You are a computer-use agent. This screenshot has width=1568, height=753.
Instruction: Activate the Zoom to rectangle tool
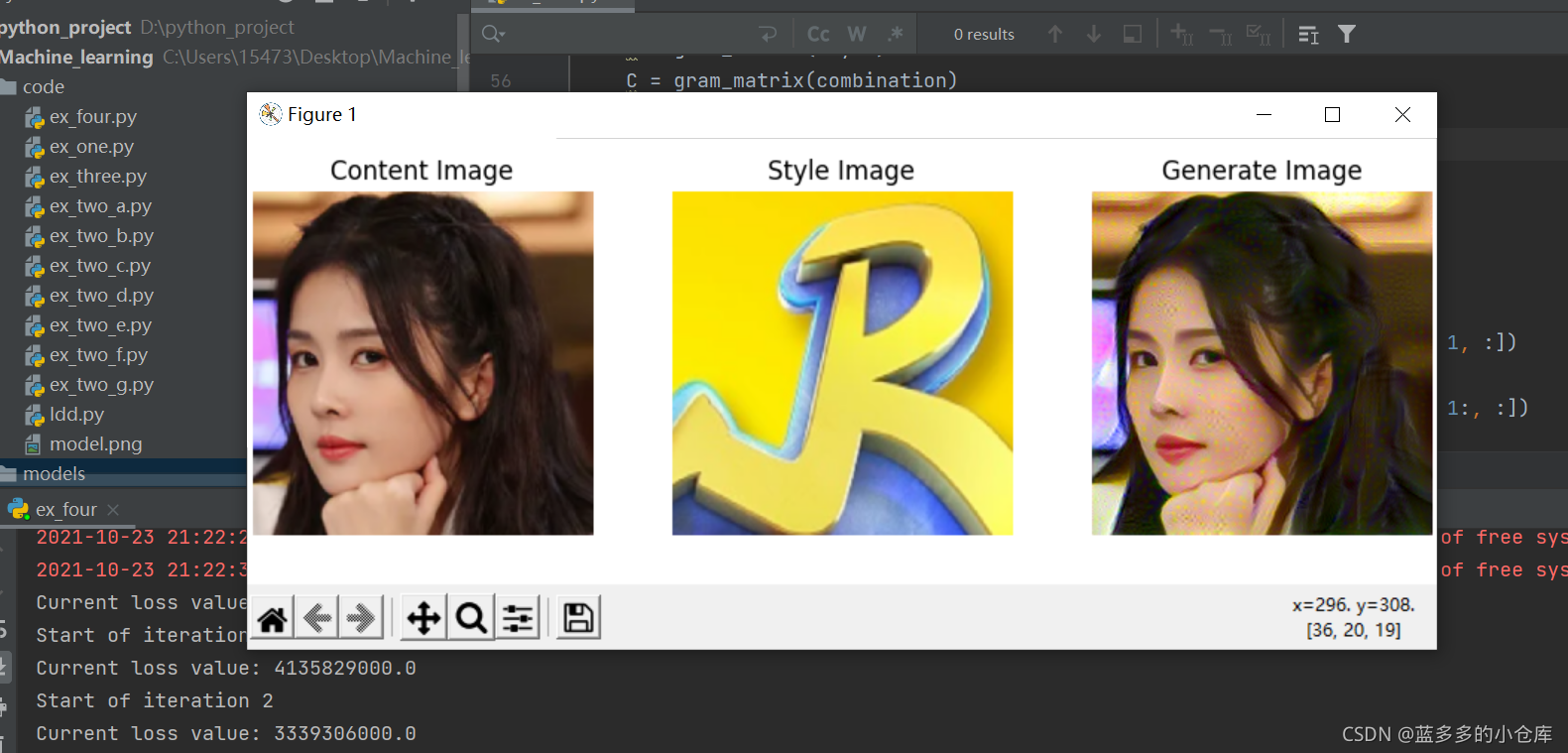coord(471,618)
